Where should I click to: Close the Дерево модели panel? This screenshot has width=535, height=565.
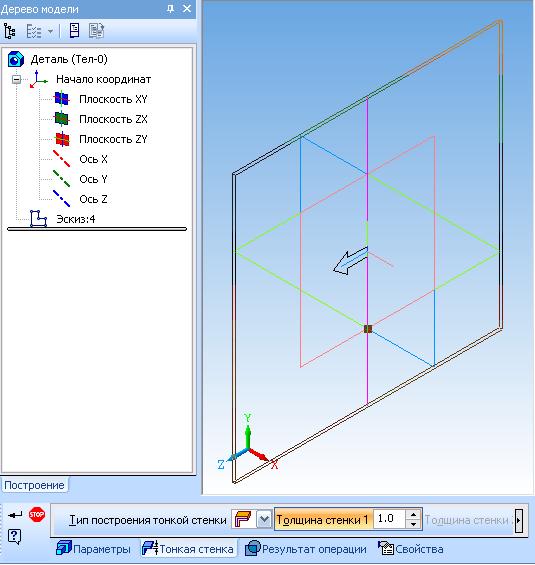187,8
